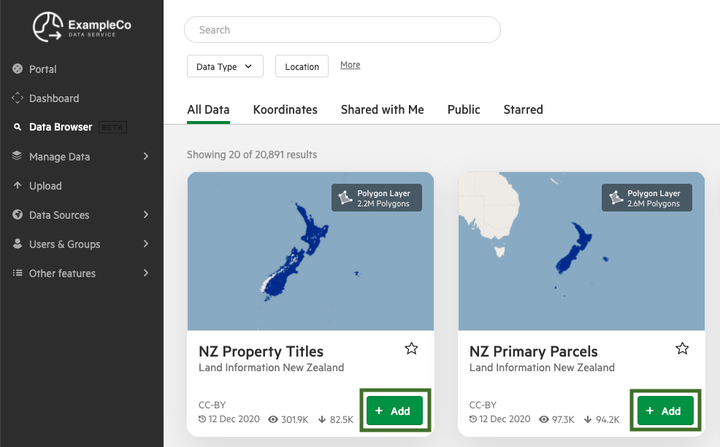Select the Data Browser magnifier icon
This screenshot has height=447, width=720.
17,127
